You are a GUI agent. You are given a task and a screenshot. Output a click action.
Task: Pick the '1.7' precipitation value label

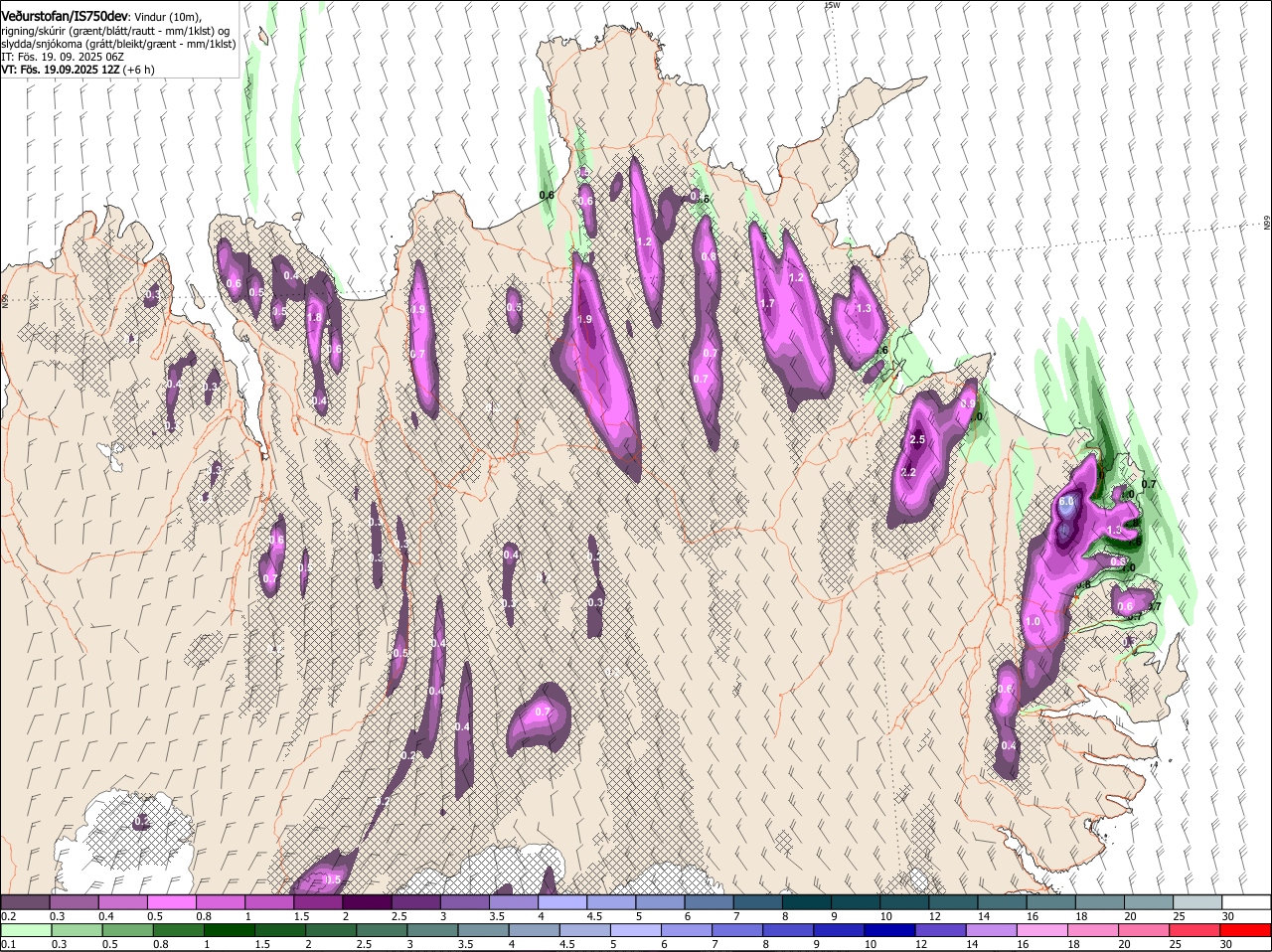767,304
